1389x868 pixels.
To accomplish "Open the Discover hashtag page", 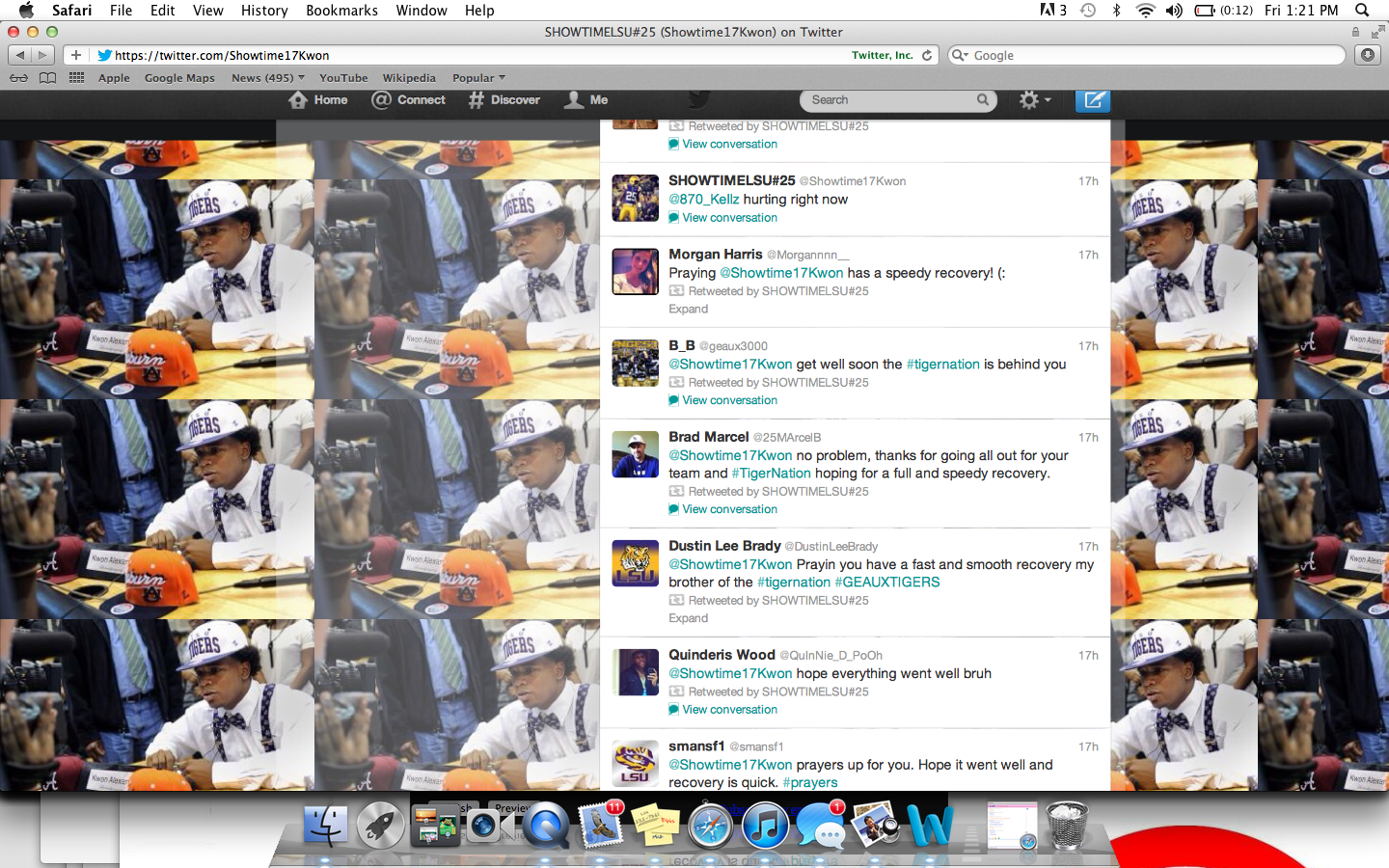I will coord(504,100).
